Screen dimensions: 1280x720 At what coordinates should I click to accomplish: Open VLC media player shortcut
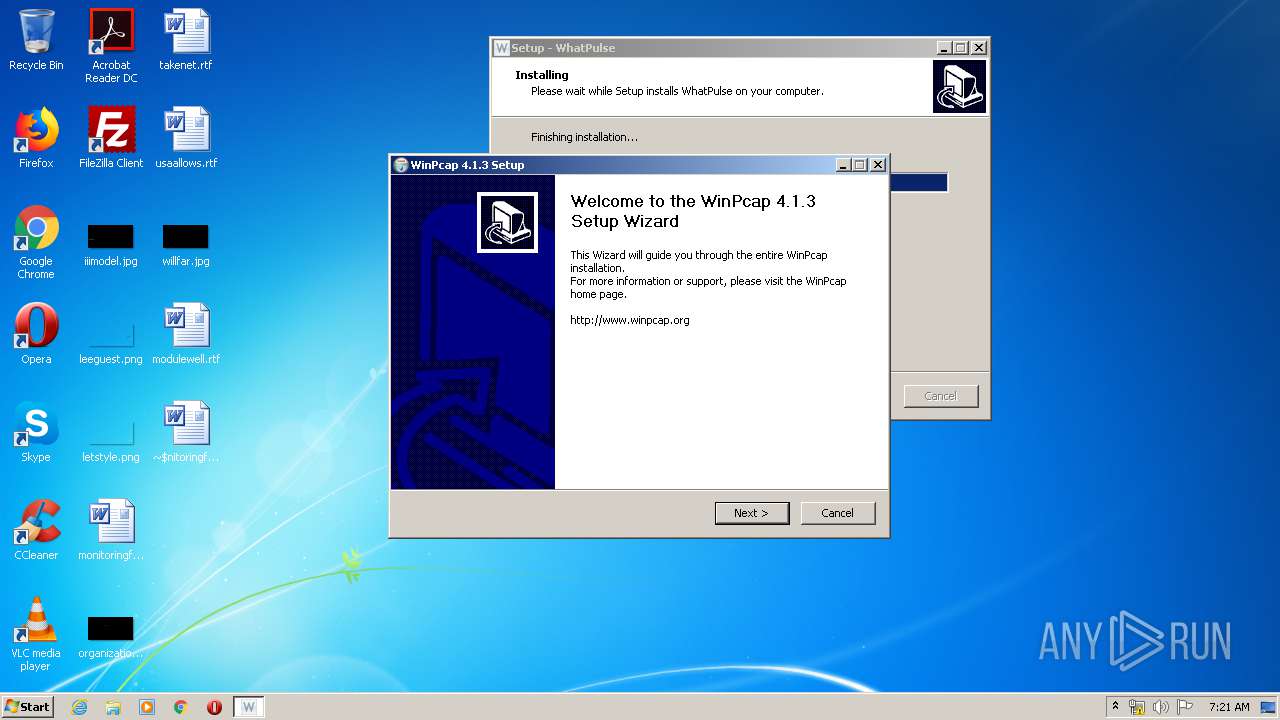click(36, 634)
